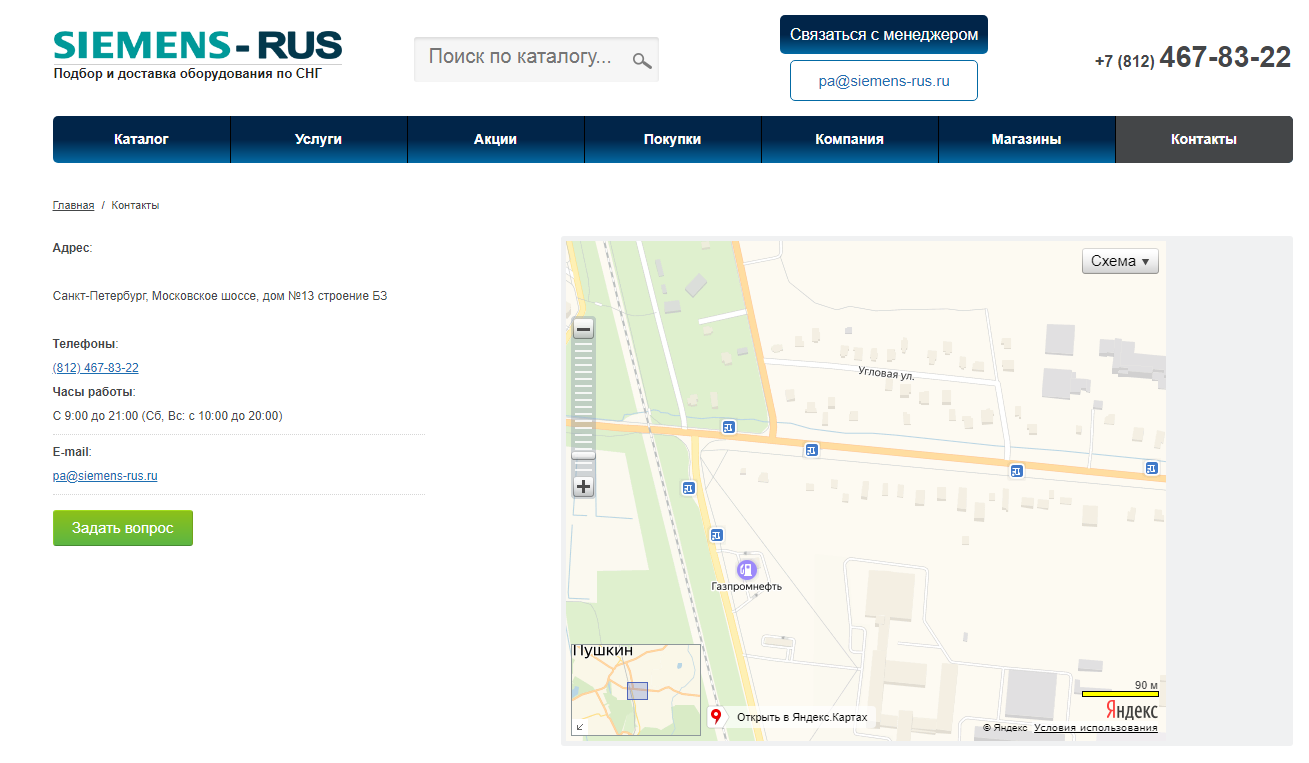The width and height of the screenshot is (1309, 763).
Task: Click the red Yandex pin icon
Action: (x=716, y=717)
